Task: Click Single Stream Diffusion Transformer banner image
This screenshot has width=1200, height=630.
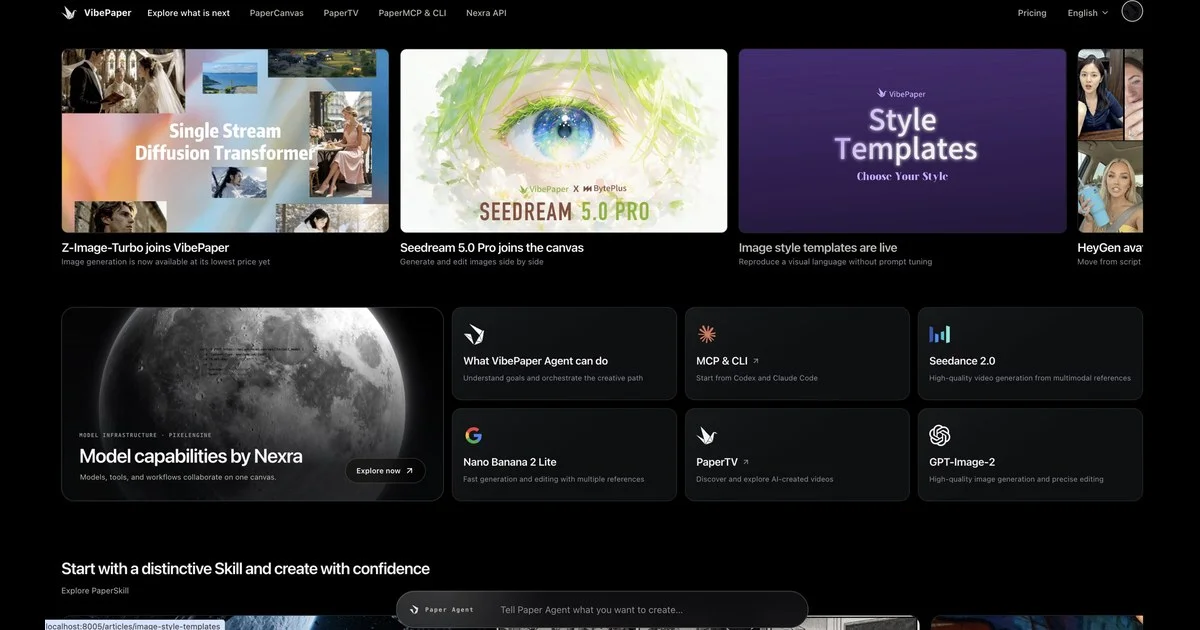Action: [x=225, y=141]
